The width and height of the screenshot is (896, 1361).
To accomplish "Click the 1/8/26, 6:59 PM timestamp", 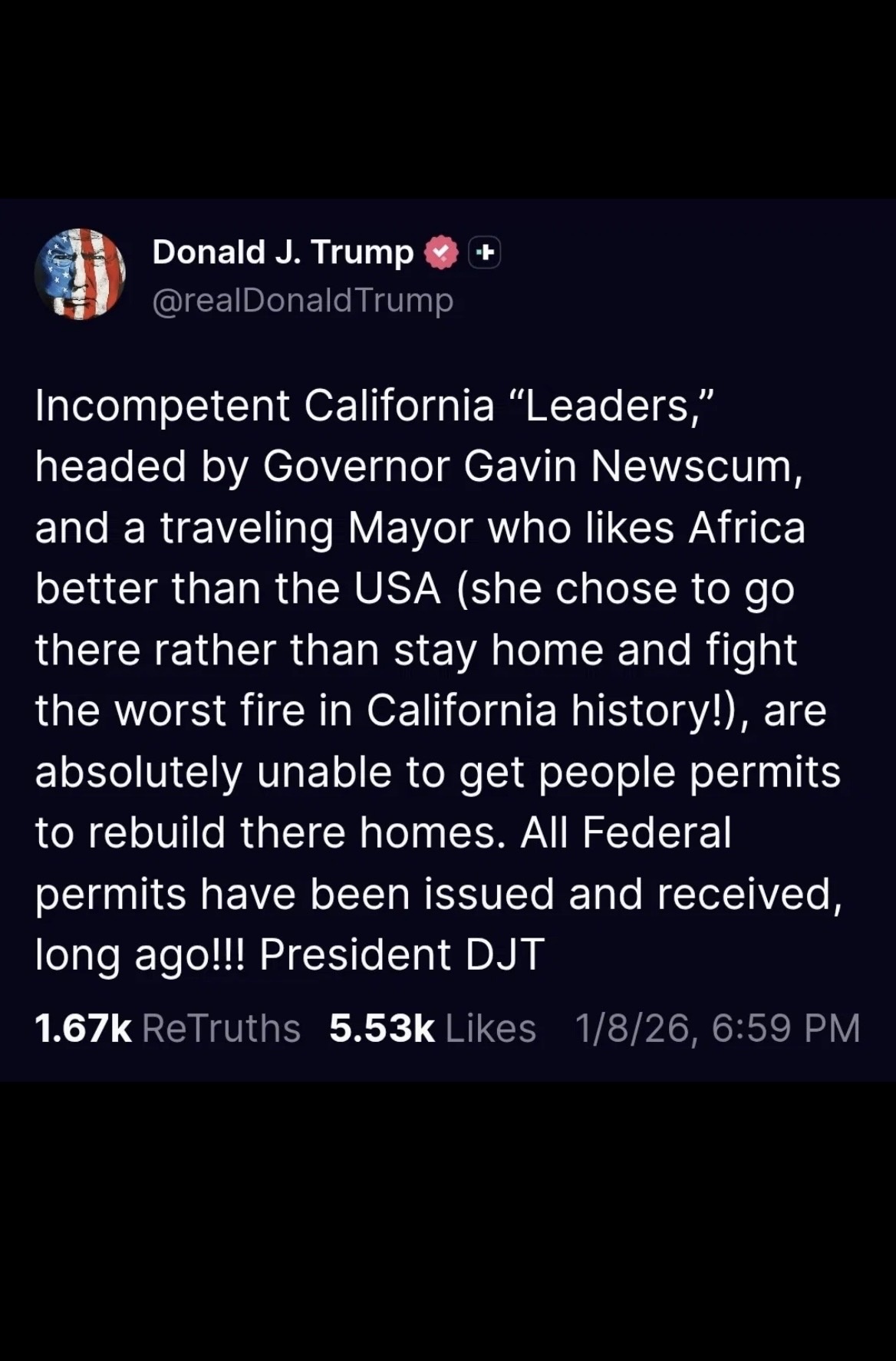I will pyautogui.click(x=717, y=1028).
